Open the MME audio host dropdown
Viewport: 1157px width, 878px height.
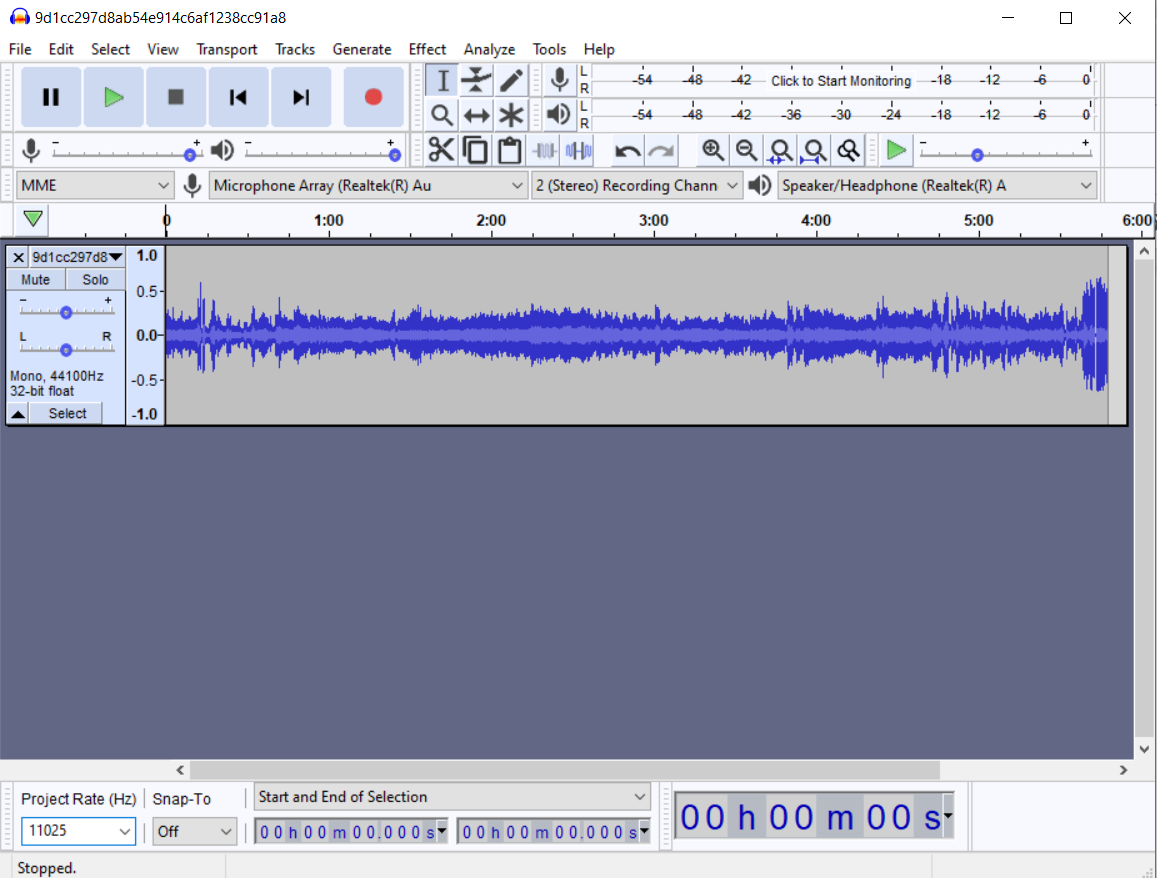pos(95,185)
